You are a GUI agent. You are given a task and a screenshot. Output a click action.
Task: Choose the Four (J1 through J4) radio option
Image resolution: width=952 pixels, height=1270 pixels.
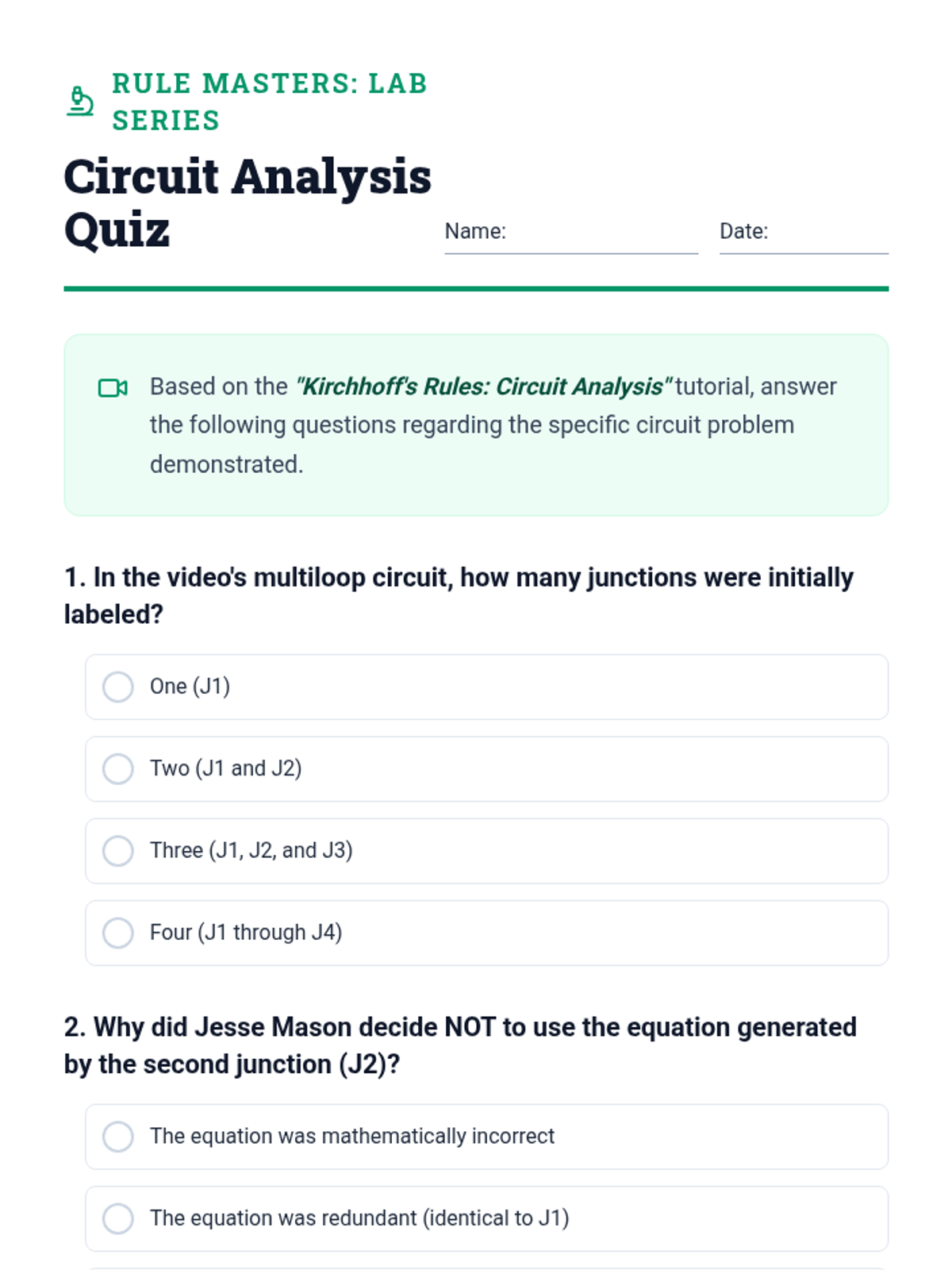[x=118, y=933]
